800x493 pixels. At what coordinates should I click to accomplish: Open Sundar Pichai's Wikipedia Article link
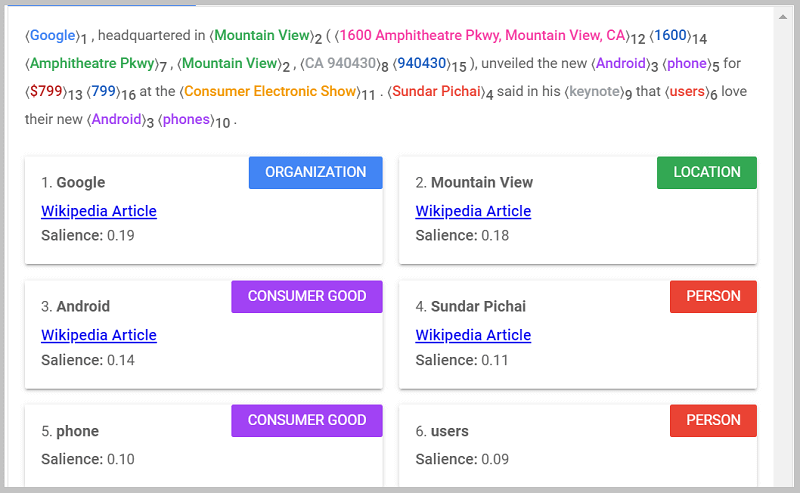tap(473, 335)
